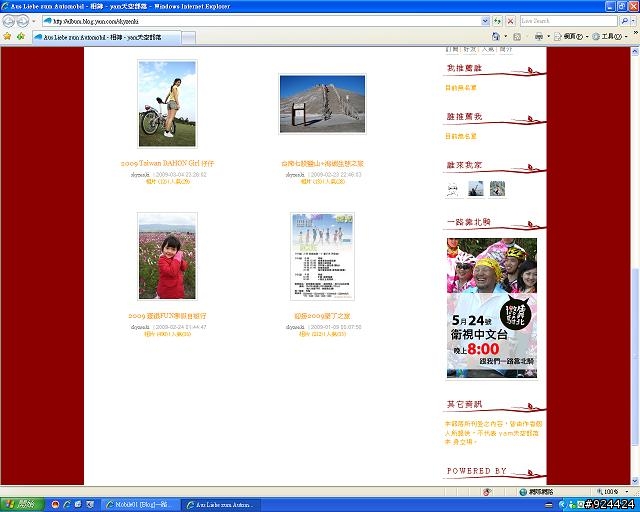This screenshot has width=640, height=512.
Task: Expand the Home button dropdown arrow
Action: [x=506, y=37]
